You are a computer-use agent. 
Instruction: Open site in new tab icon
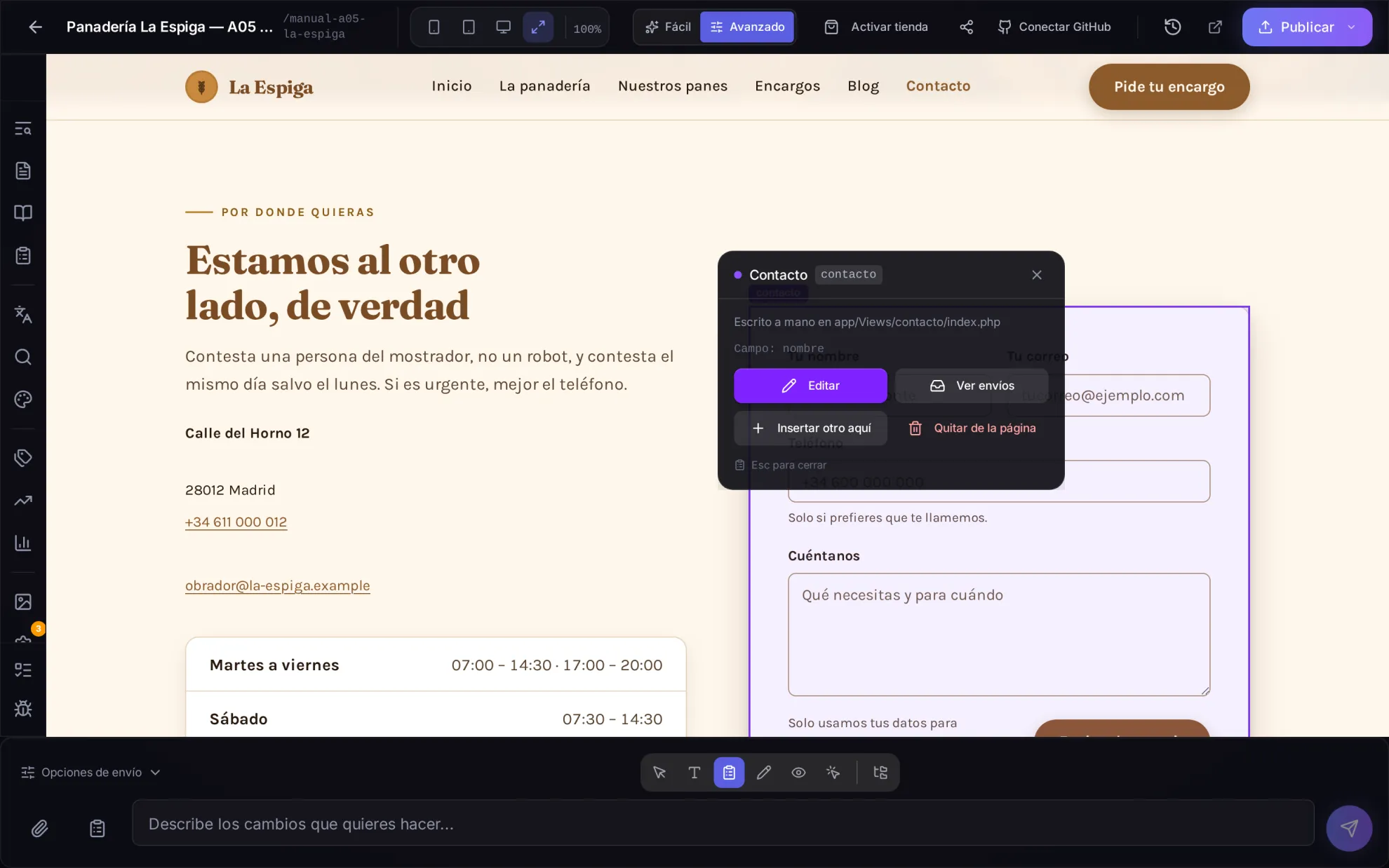click(x=1215, y=27)
